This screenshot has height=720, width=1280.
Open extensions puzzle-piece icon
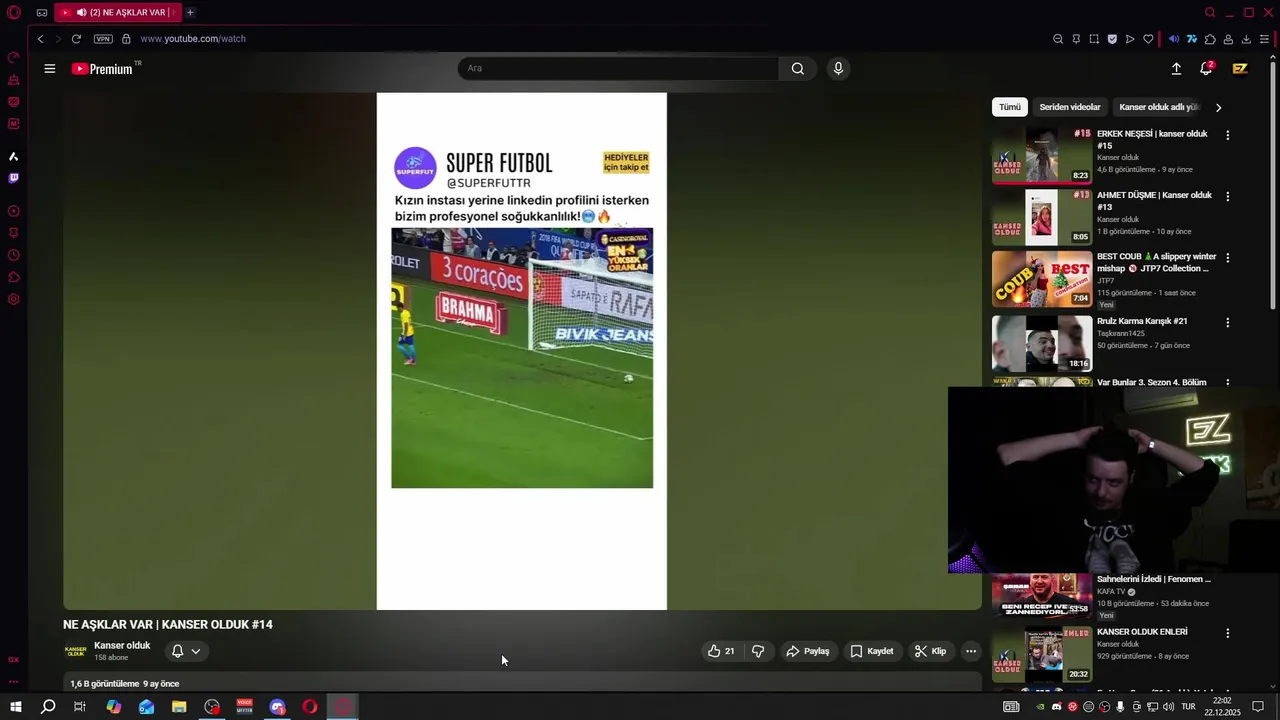1210,39
